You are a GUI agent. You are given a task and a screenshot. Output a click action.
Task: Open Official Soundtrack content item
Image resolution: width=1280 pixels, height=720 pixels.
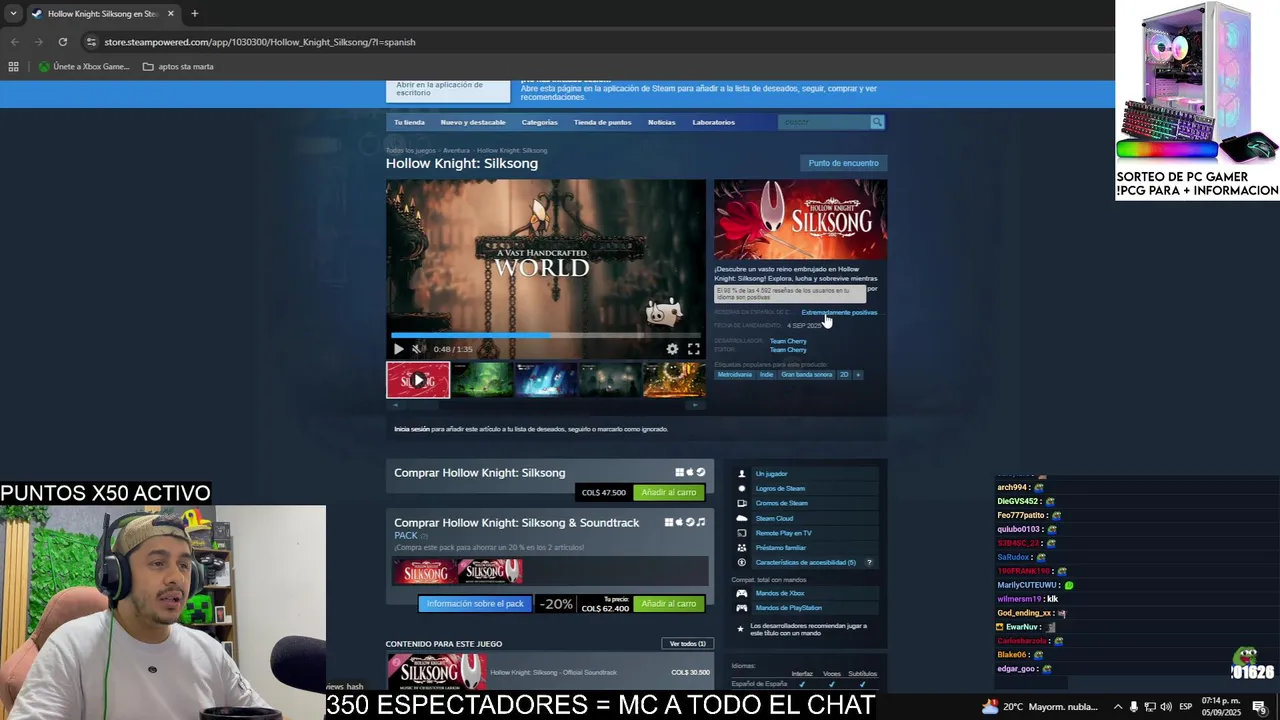pos(550,672)
